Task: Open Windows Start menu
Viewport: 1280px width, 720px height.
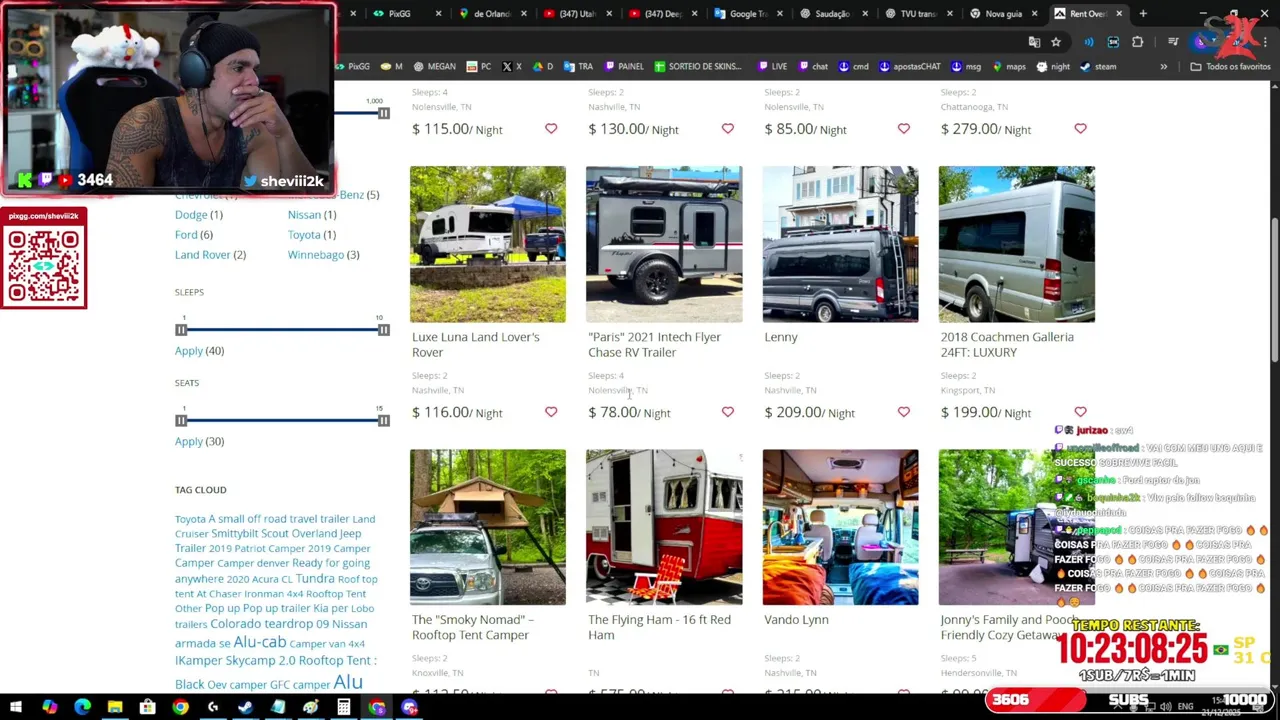Action: click(16, 707)
